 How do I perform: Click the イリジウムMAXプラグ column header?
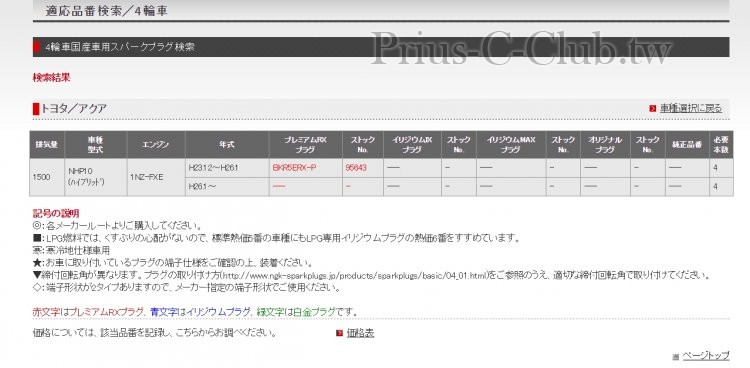pos(511,145)
